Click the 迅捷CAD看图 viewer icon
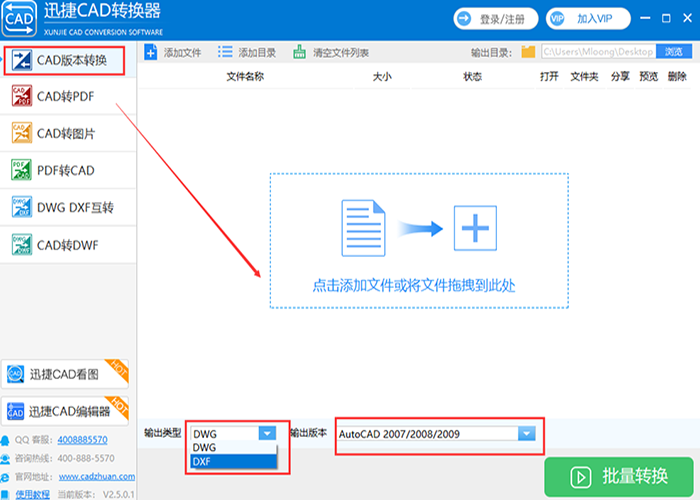This screenshot has width=700, height=500. click(16, 374)
